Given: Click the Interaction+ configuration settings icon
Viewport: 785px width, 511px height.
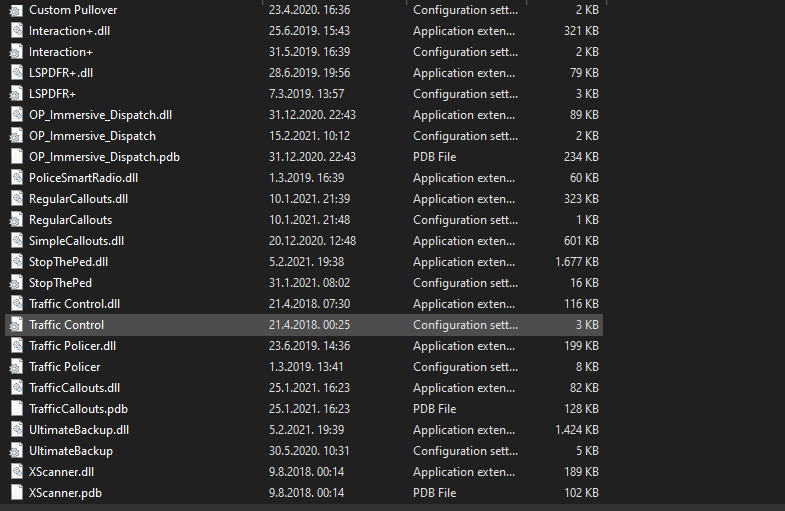Looking at the screenshot, I should [16, 52].
